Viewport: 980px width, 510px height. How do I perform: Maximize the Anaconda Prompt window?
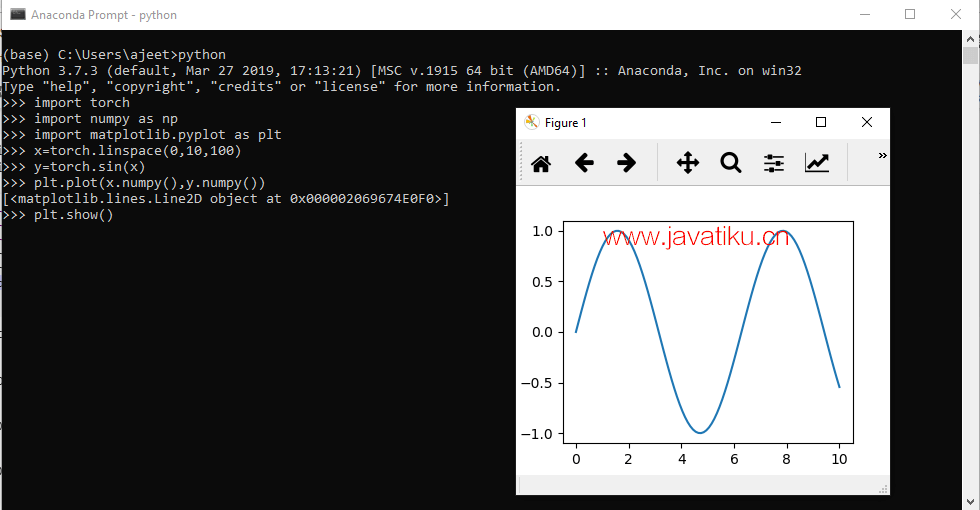[x=910, y=14]
